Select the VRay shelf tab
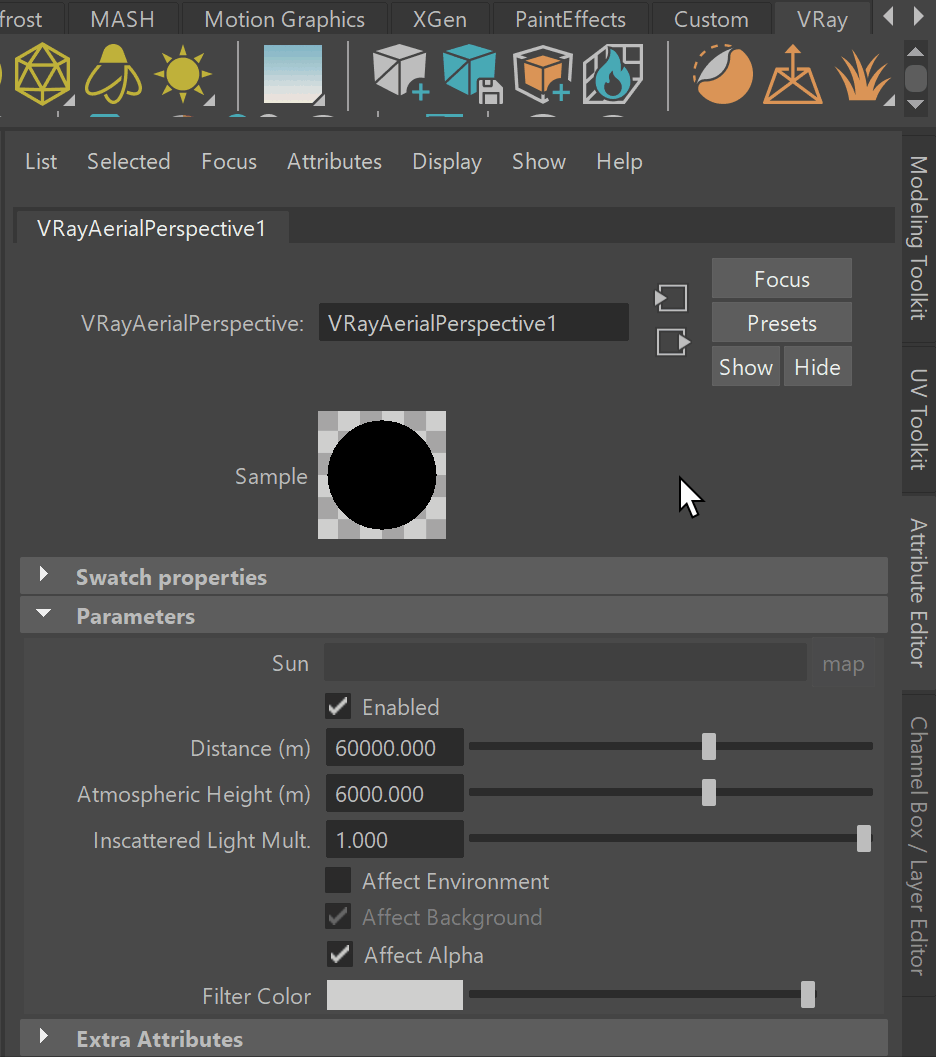936x1057 pixels. click(822, 19)
